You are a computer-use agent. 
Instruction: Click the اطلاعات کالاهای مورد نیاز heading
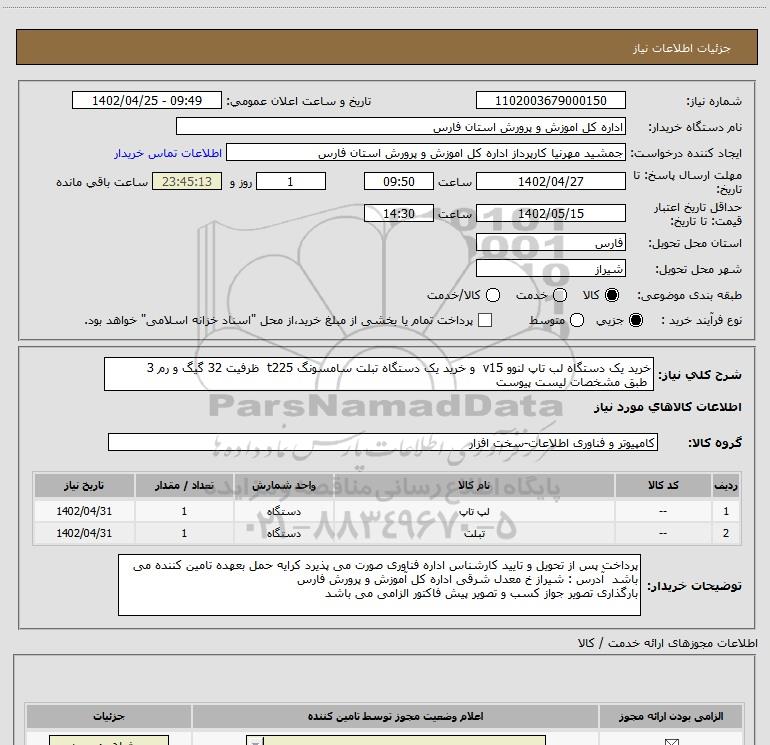667,408
